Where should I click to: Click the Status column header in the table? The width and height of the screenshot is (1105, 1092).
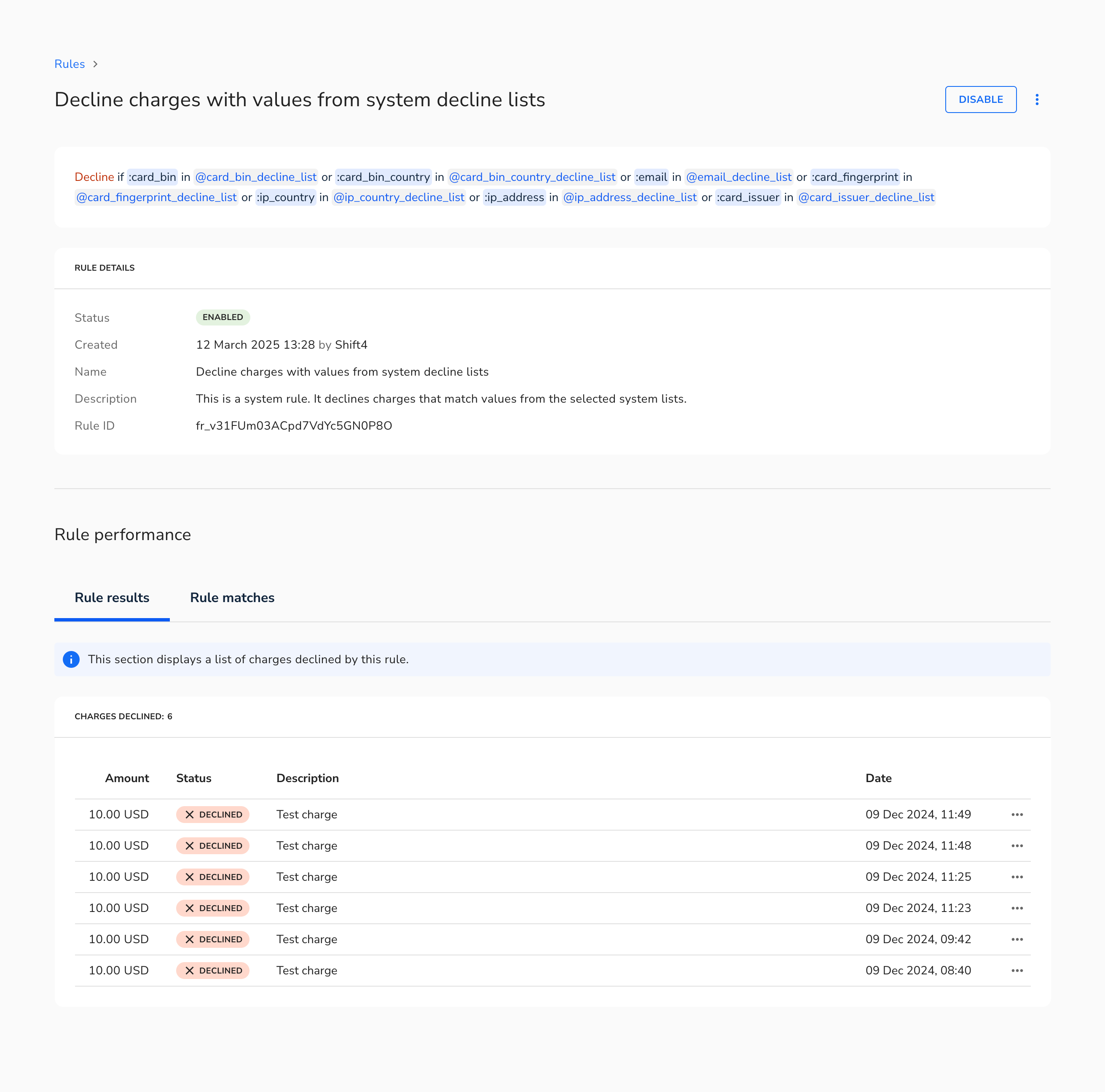coord(194,778)
